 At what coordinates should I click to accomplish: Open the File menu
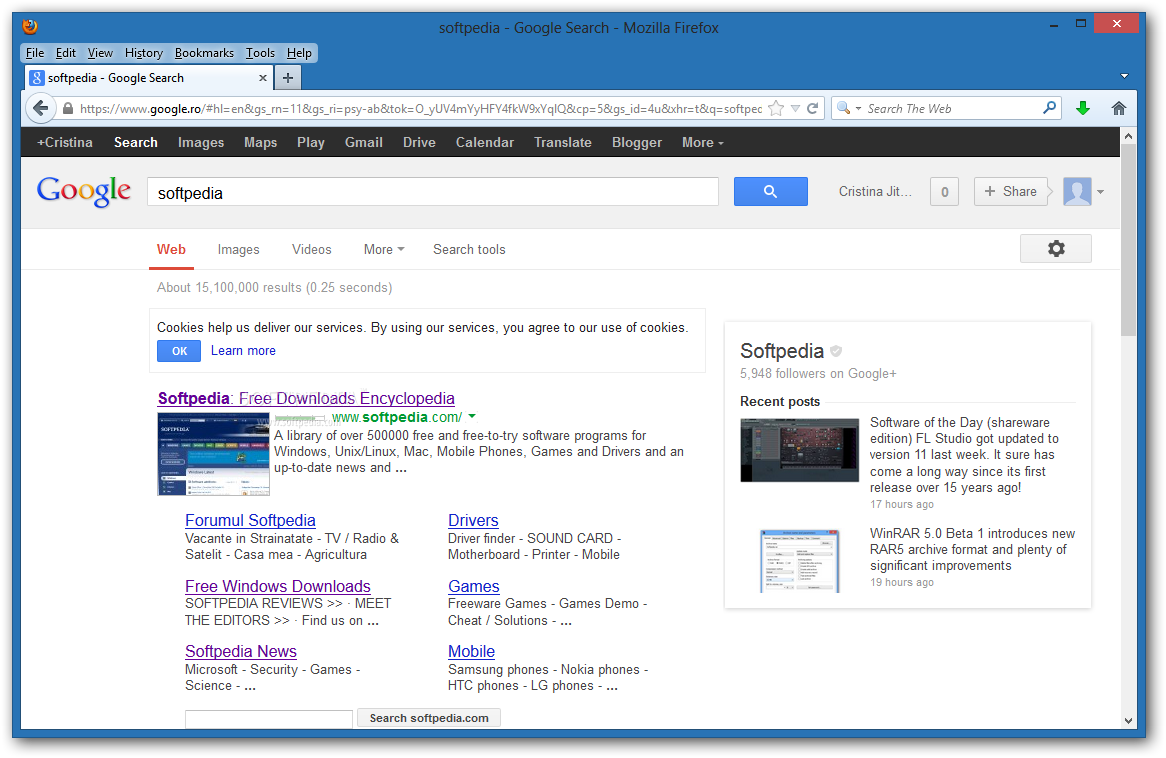(35, 53)
